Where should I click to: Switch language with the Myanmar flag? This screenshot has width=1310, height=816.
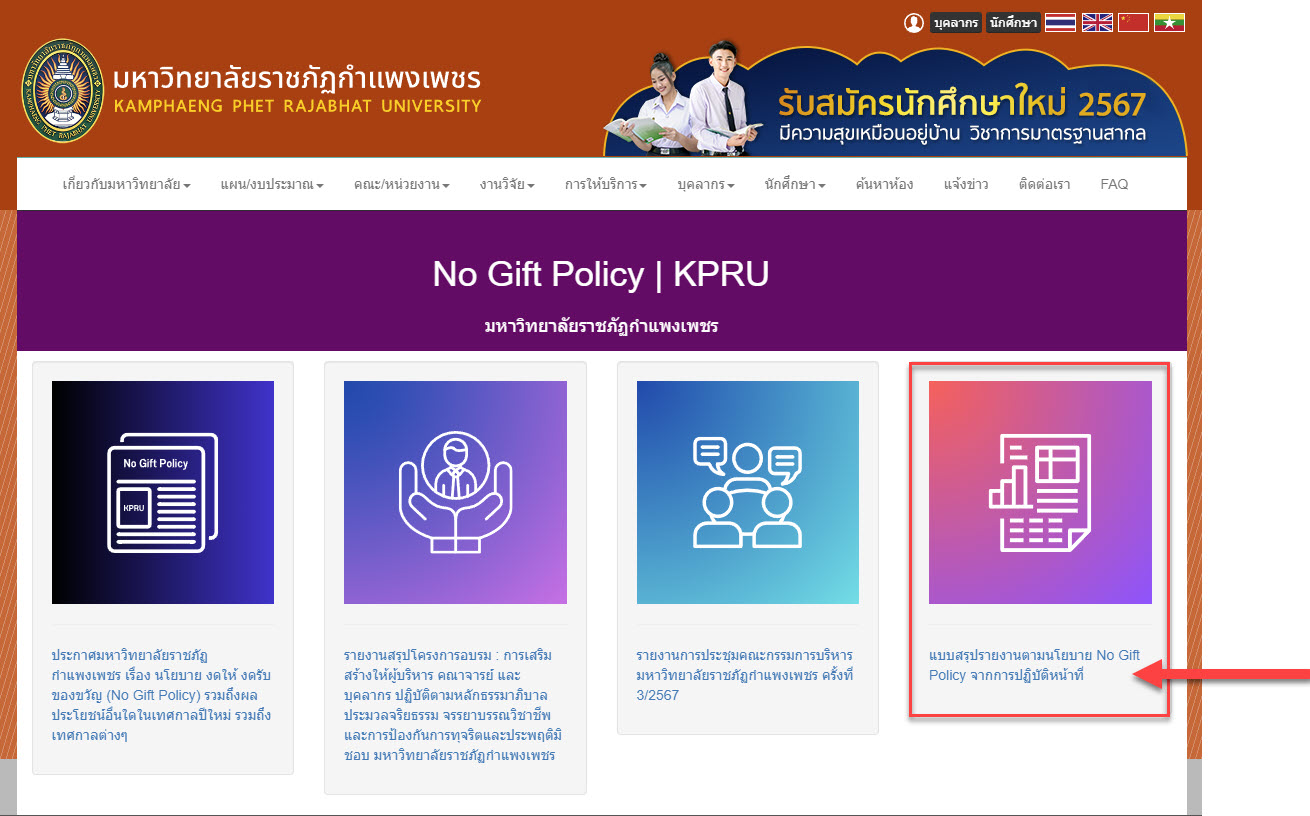[1169, 23]
